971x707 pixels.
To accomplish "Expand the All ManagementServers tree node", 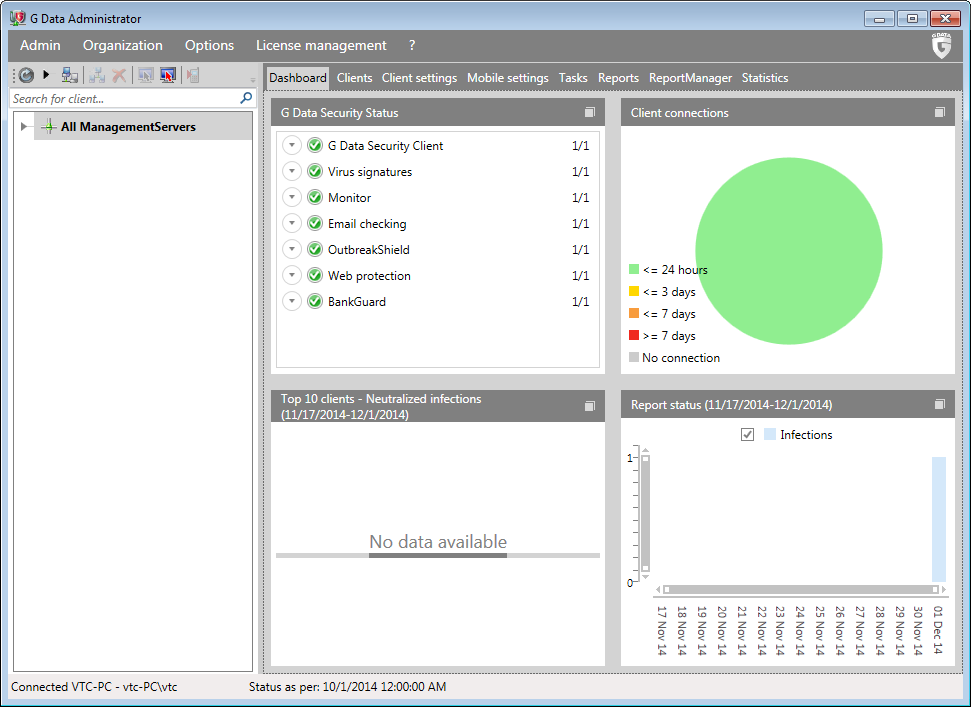I will tap(24, 127).
